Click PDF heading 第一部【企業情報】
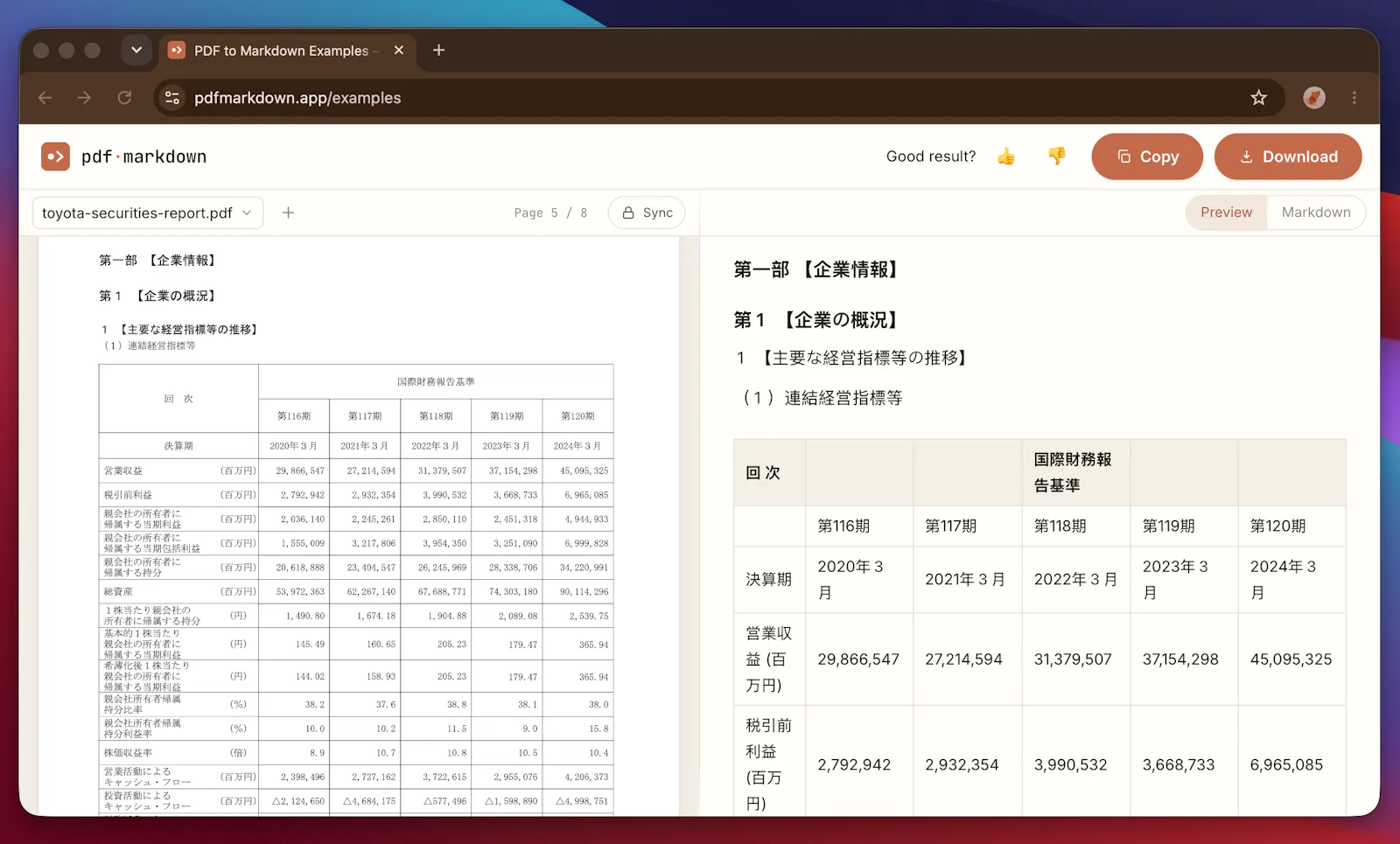This screenshot has height=844, width=1400. click(157, 261)
